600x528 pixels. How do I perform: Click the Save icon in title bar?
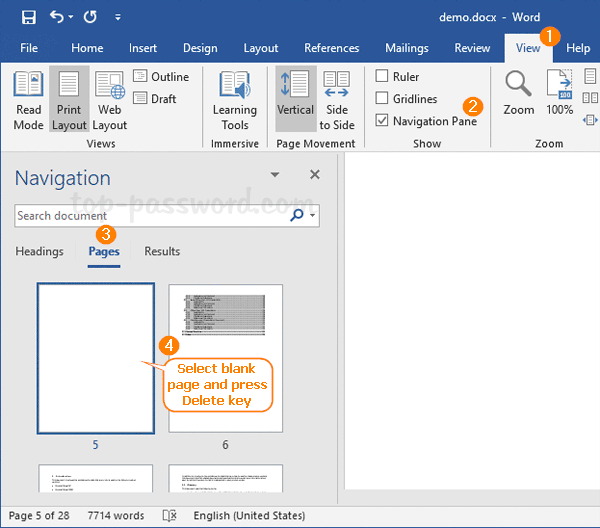click(x=28, y=17)
